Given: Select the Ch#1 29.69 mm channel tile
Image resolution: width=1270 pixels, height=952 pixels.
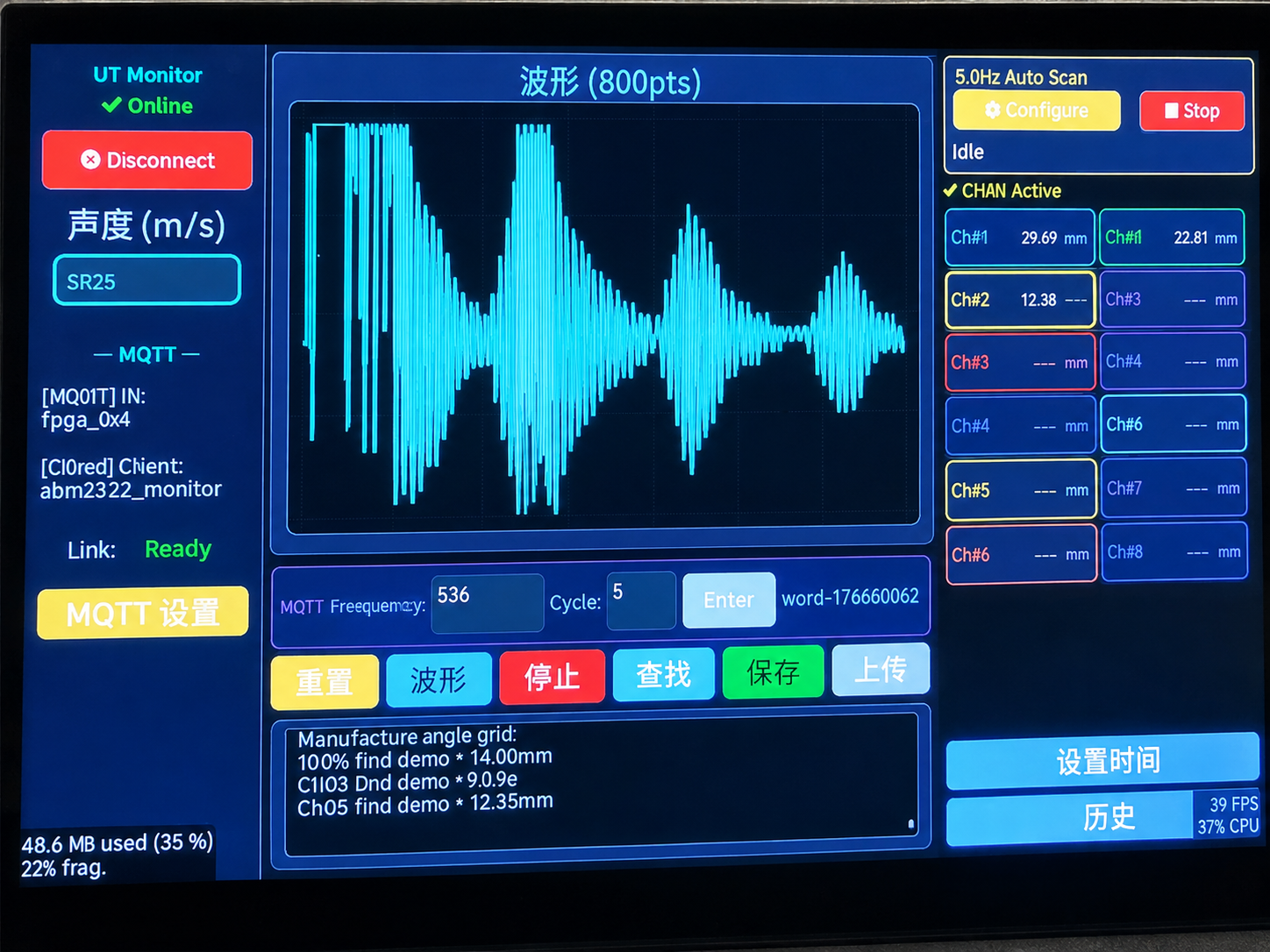Looking at the screenshot, I should pos(1020,238).
